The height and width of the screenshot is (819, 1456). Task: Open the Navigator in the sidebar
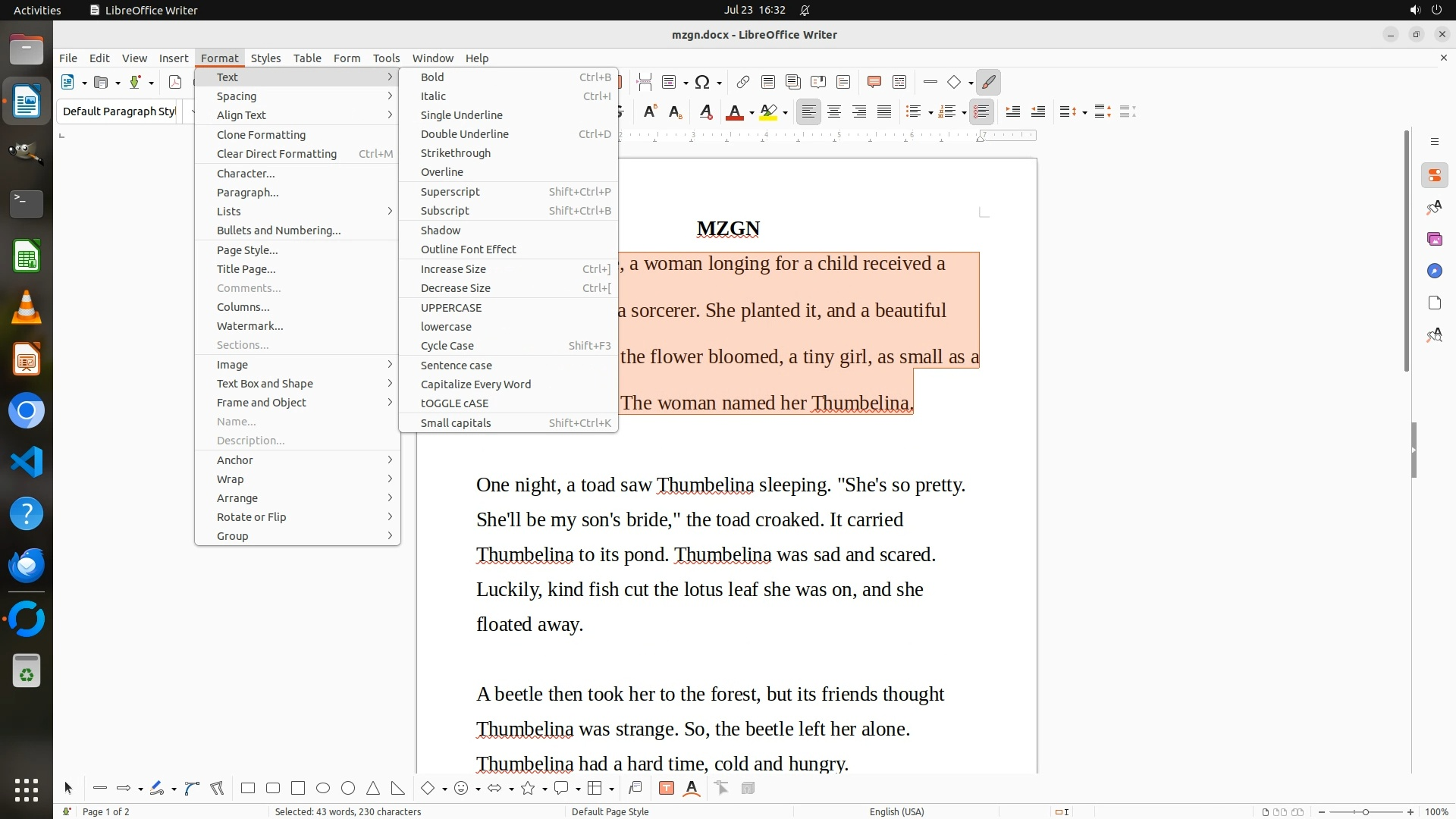point(1434,271)
